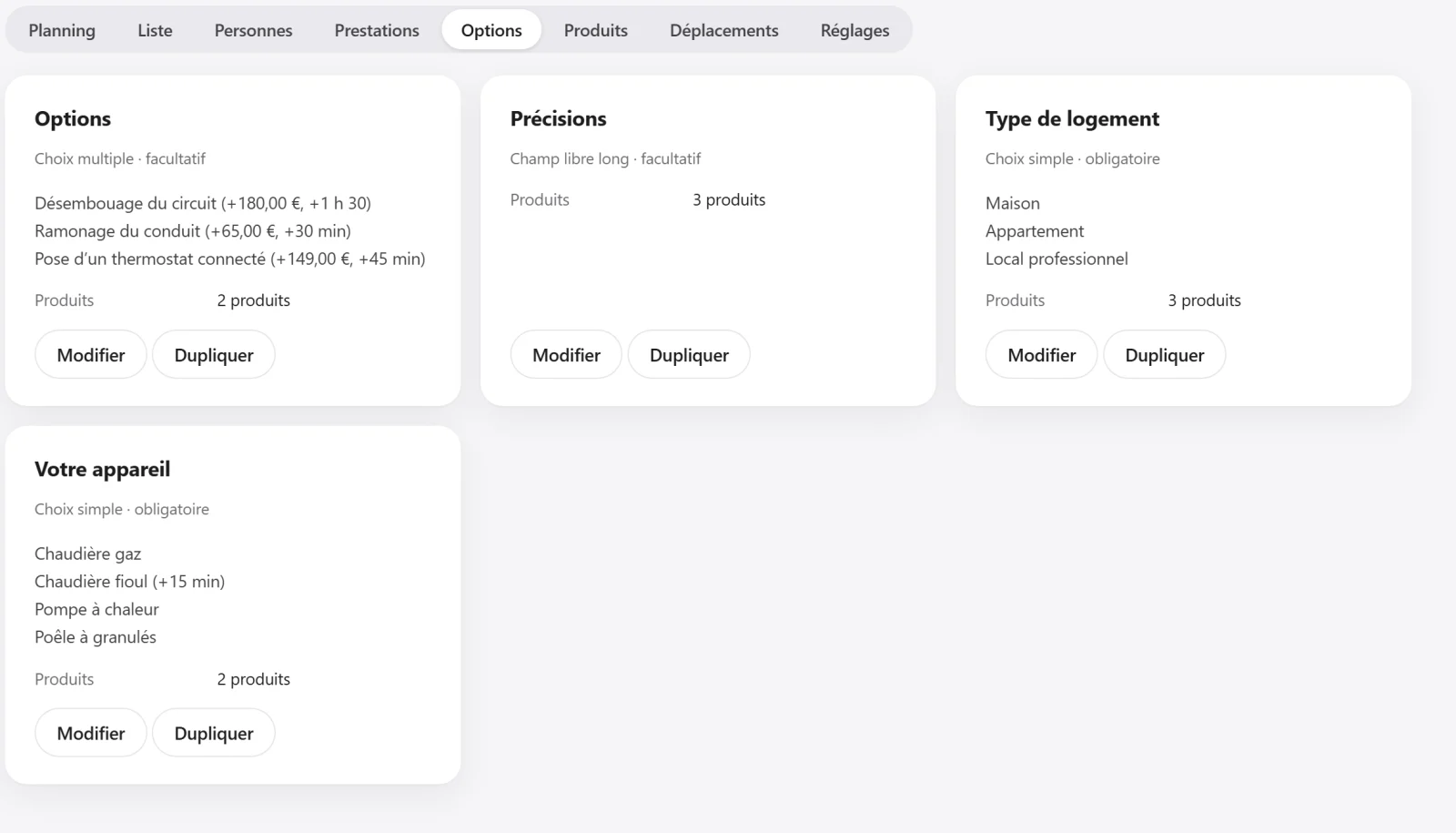Image resolution: width=1456 pixels, height=833 pixels.
Task: Duplicate the Précisions field
Action: point(689,355)
